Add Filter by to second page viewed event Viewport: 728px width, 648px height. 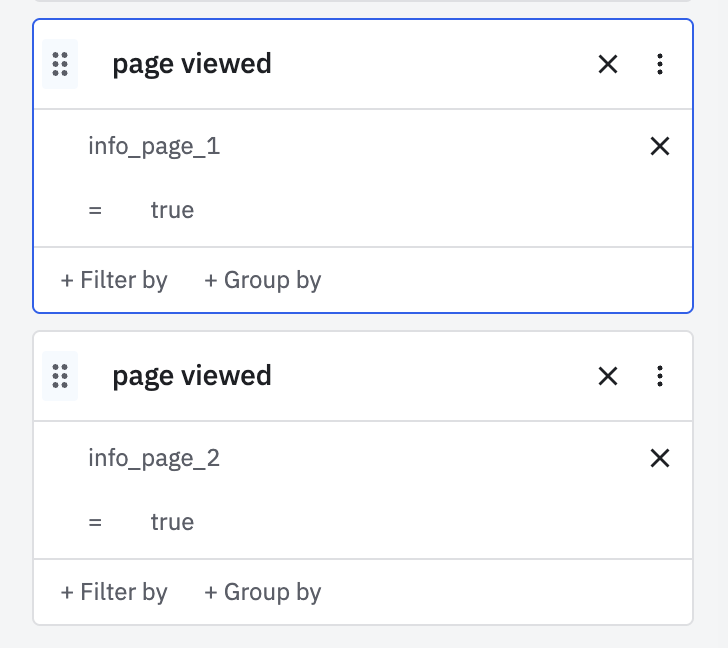click(114, 592)
